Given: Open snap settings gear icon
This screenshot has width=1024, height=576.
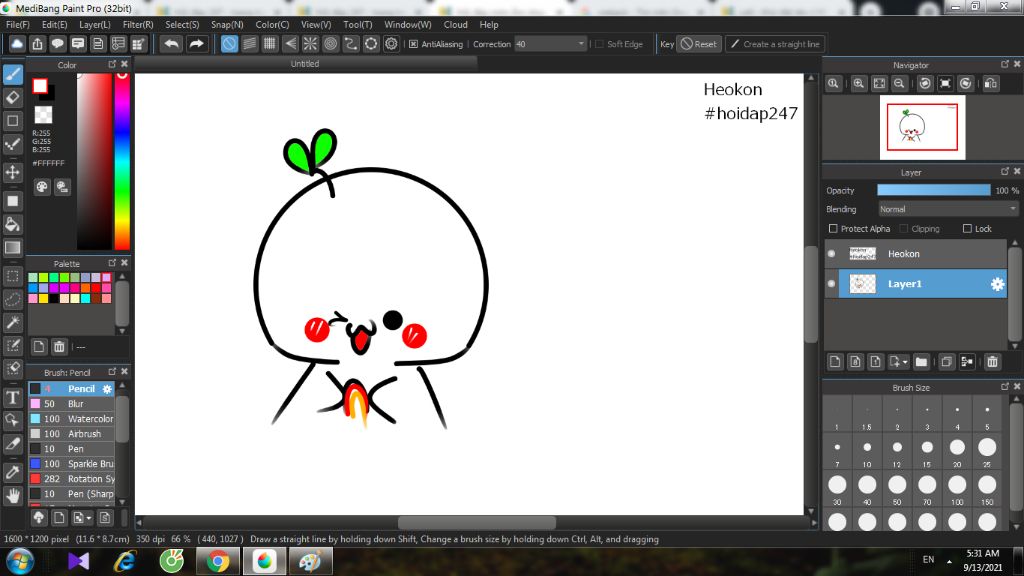Looking at the screenshot, I should [391, 44].
